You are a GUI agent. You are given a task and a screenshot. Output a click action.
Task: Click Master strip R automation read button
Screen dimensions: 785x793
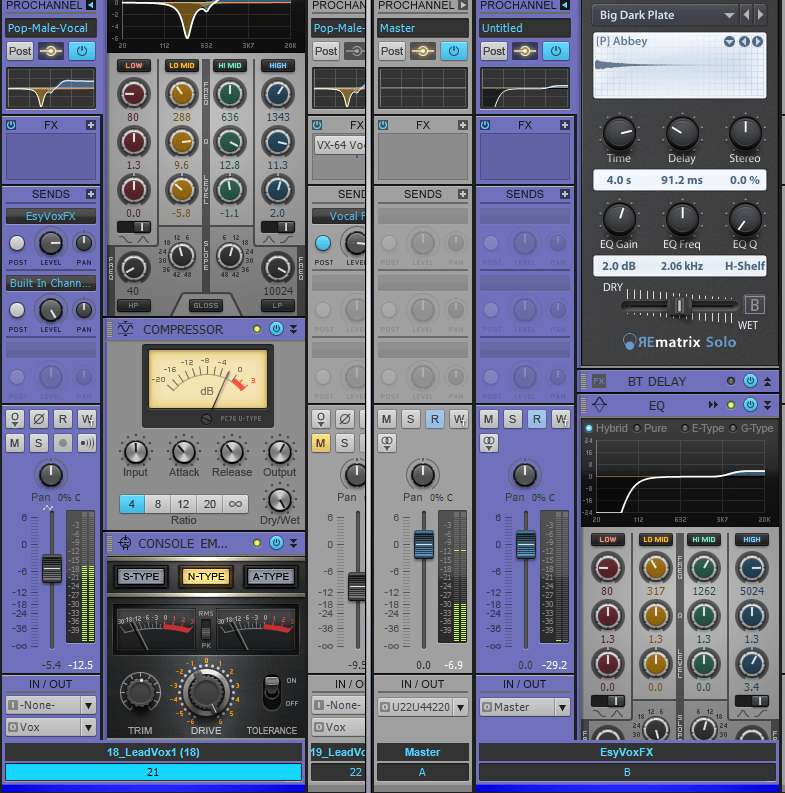pyautogui.click(x=435, y=419)
